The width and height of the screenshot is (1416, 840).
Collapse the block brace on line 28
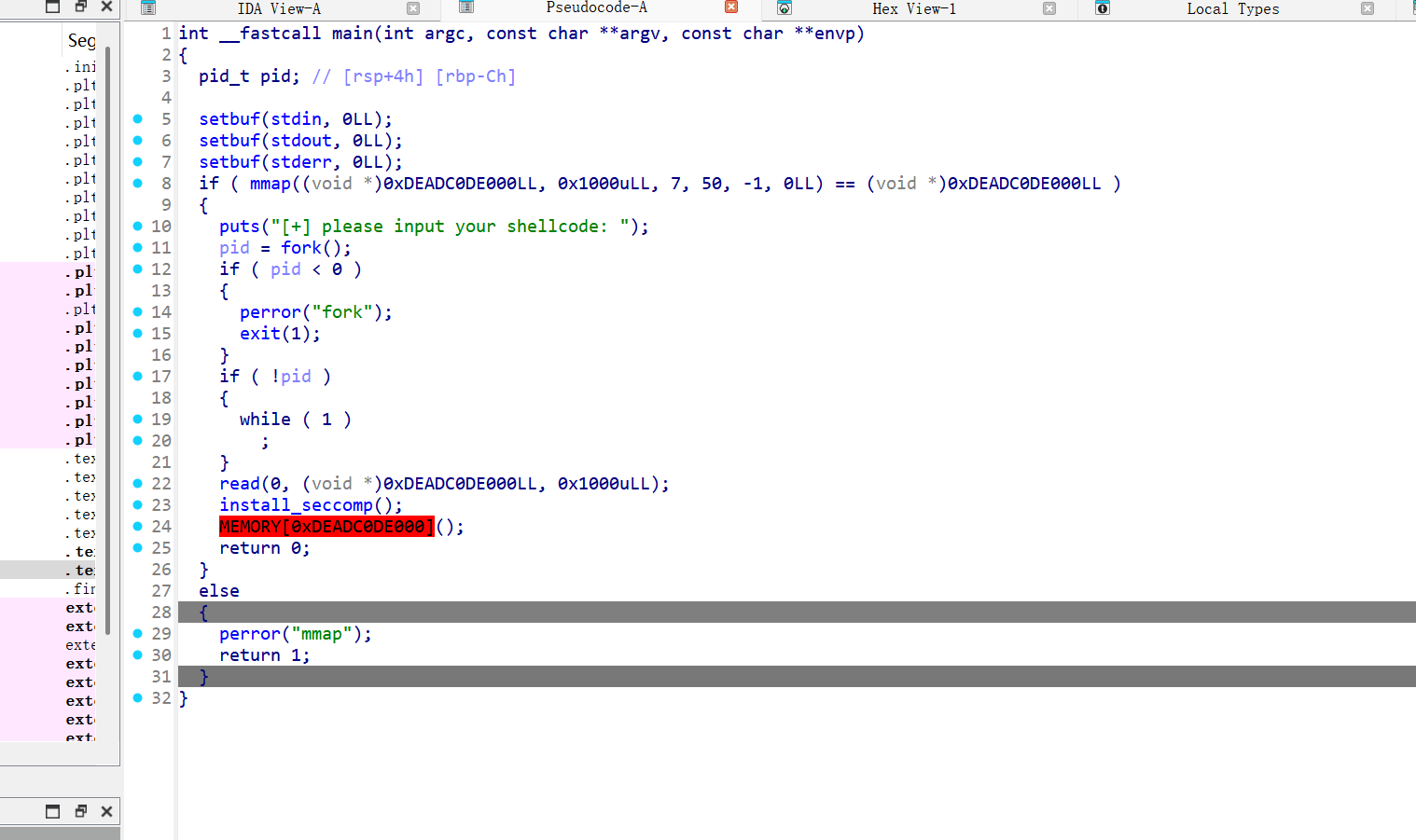click(203, 613)
